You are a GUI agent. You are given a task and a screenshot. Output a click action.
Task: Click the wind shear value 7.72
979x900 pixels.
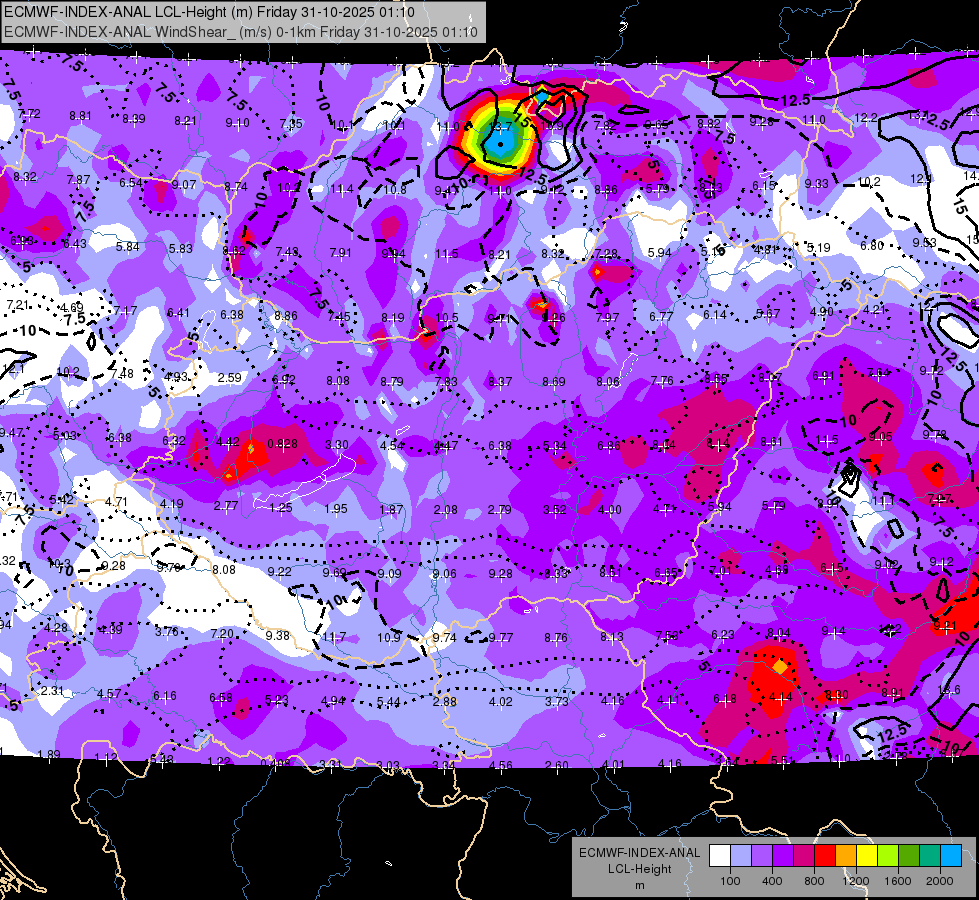[x=29, y=114]
